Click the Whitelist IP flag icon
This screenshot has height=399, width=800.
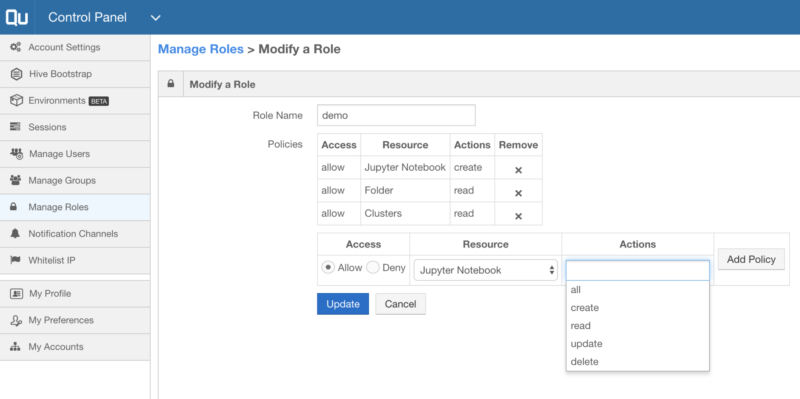coord(16,260)
